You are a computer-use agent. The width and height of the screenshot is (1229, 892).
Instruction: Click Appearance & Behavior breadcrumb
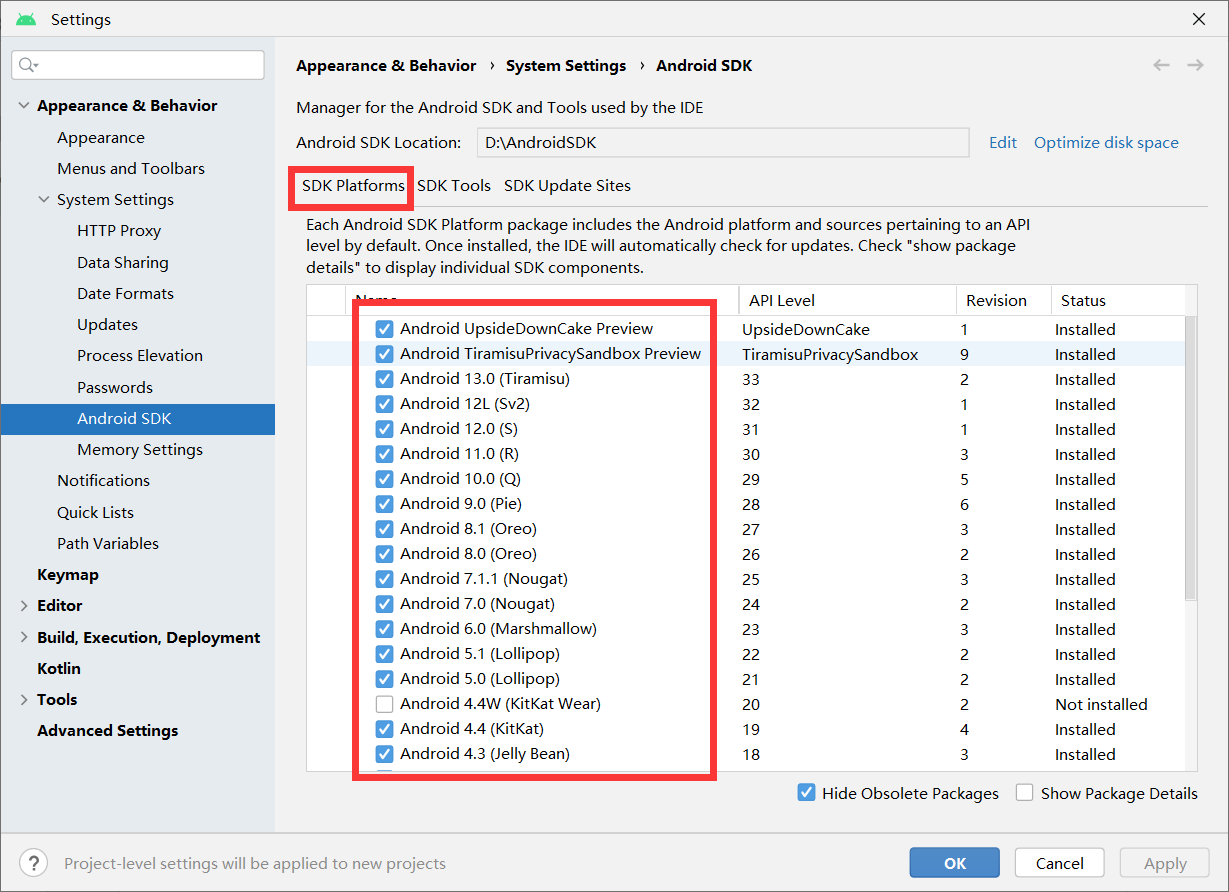tap(386, 66)
